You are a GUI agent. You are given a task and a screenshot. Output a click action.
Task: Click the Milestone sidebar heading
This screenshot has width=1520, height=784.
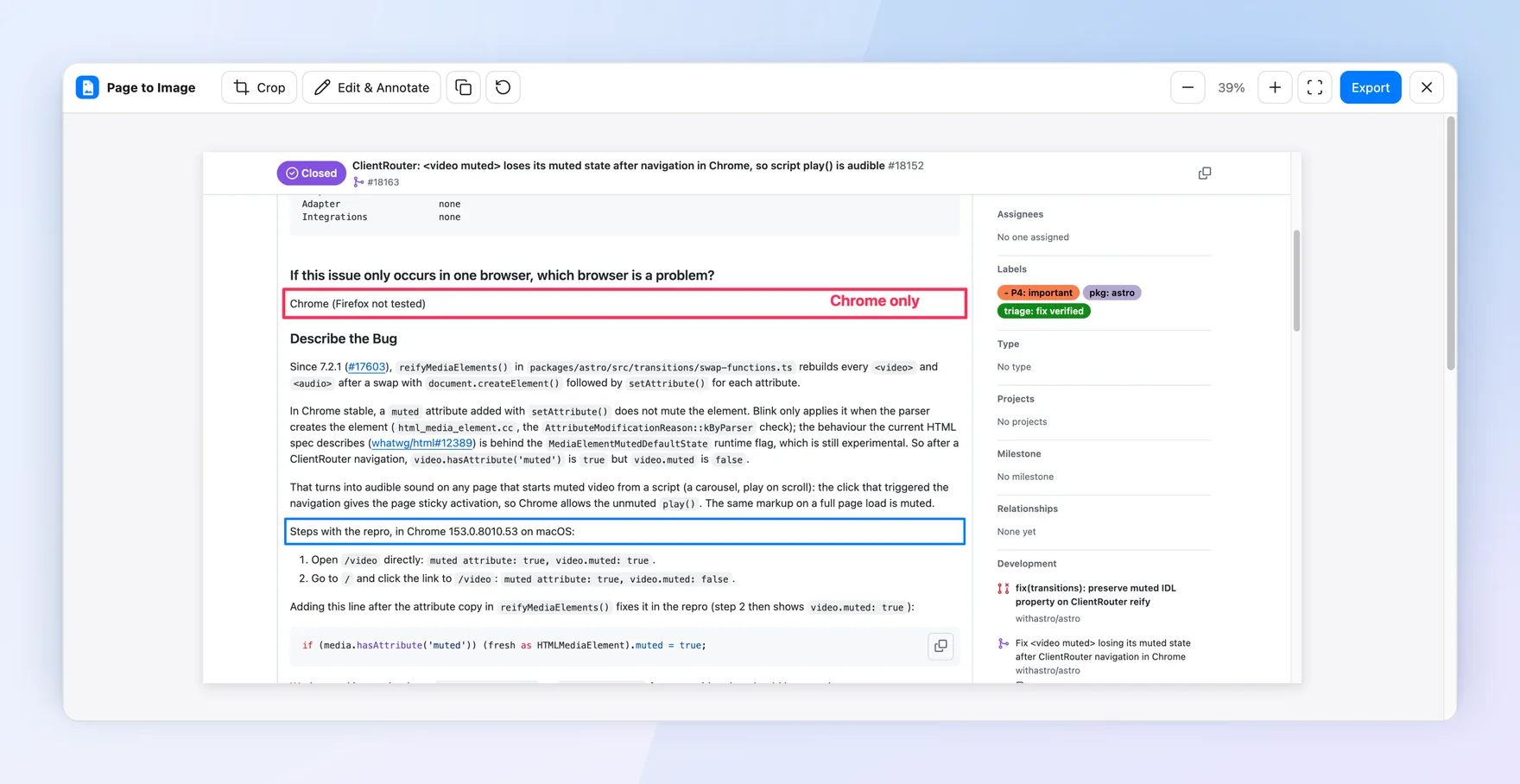point(1019,454)
